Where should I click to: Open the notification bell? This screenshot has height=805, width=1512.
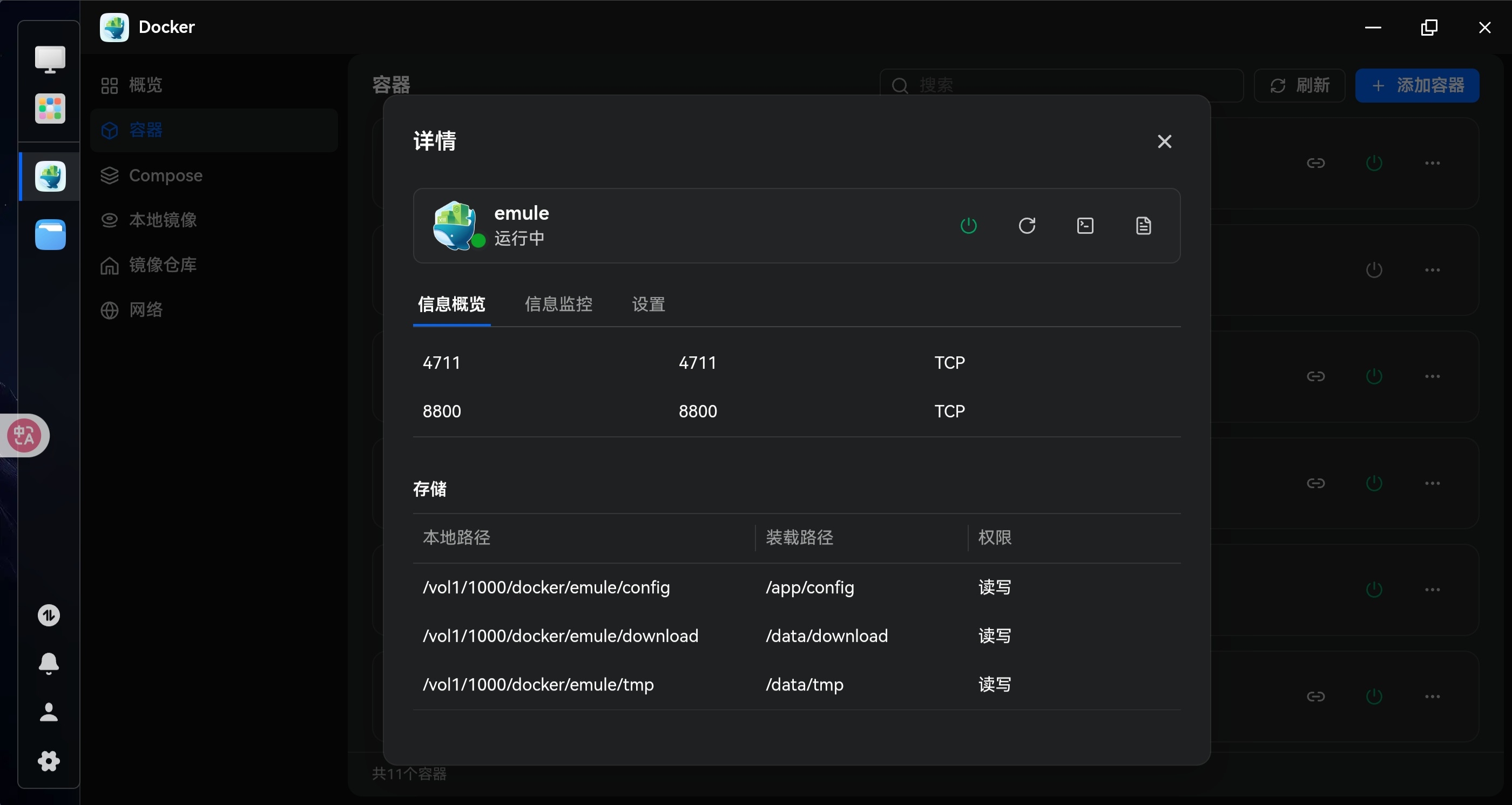click(49, 663)
